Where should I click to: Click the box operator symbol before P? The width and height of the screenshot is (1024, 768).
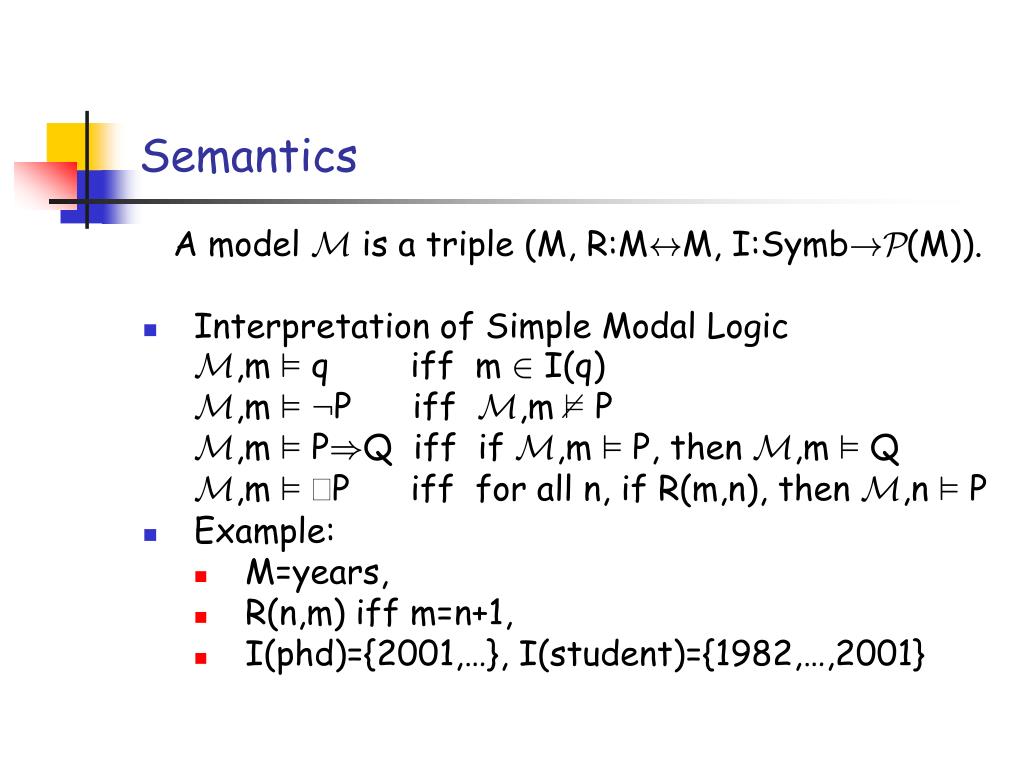click(321, 489)
